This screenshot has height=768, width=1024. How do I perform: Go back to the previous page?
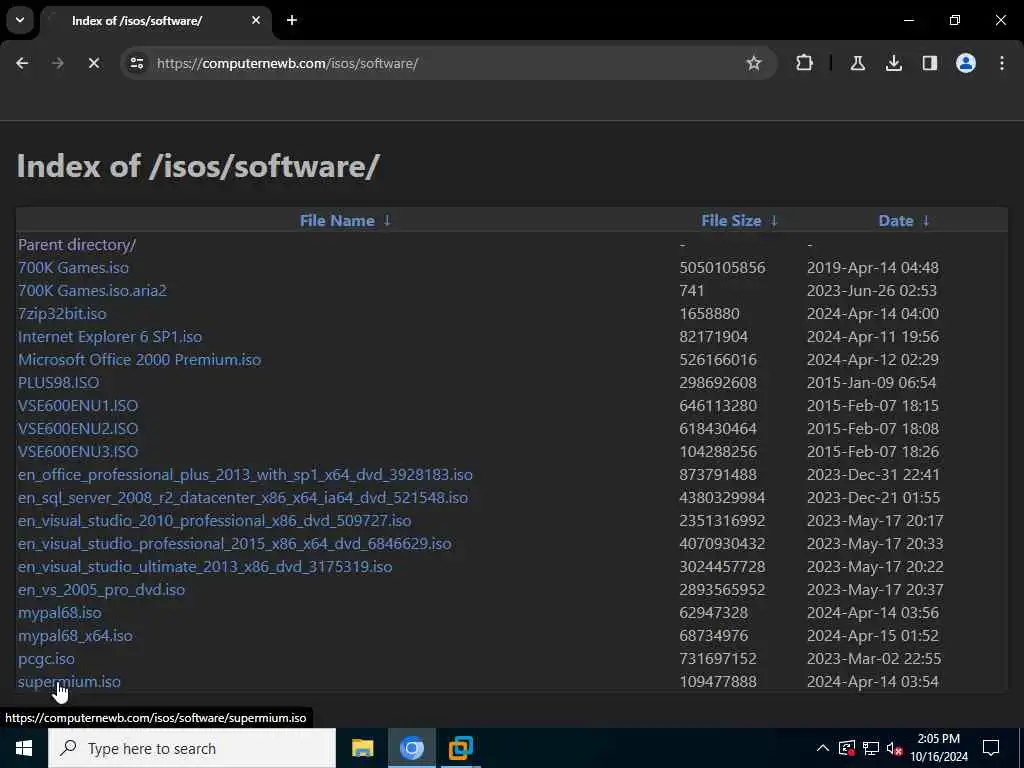pos(22,63)
